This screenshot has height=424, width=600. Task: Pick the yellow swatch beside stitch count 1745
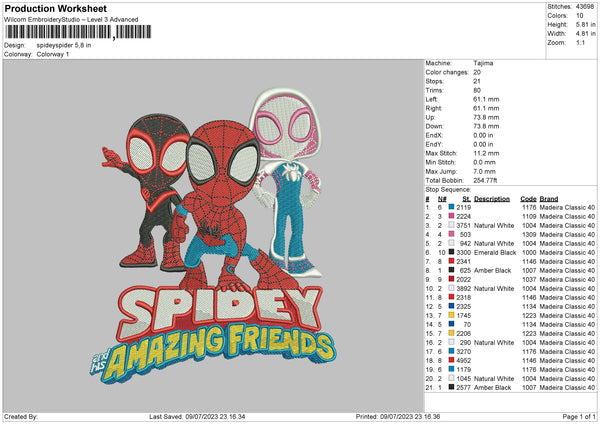(451, 315)
